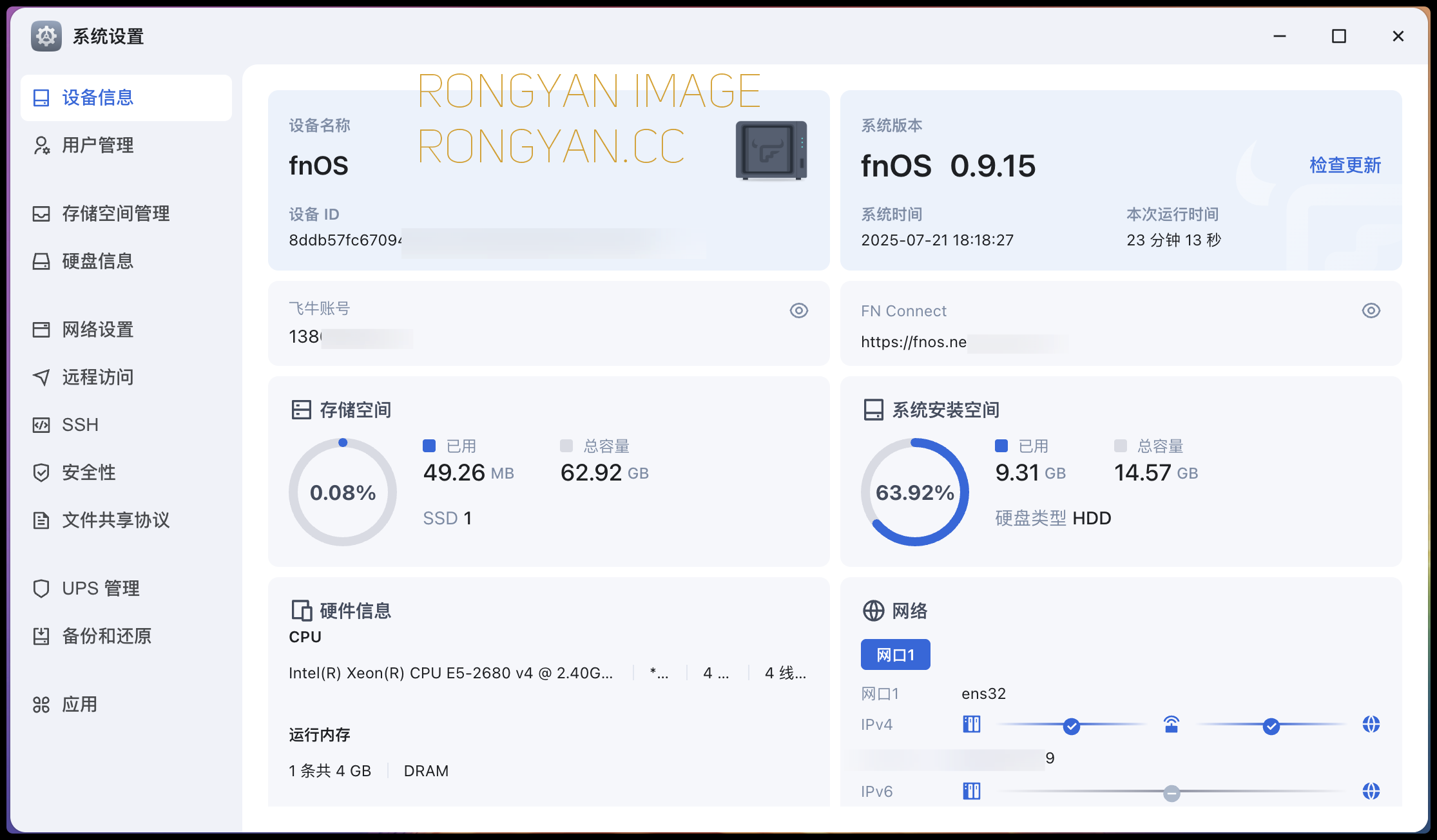Viewport: 1437px width, 840px height.
Task: Click the 用户管理 person icon
Action: [41, 146]
